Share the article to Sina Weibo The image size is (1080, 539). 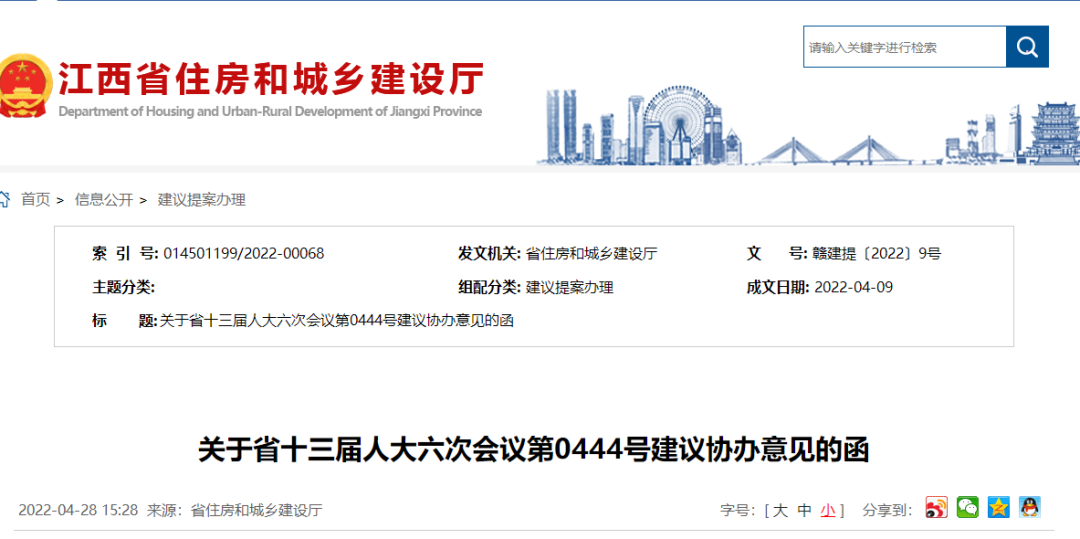936,508
